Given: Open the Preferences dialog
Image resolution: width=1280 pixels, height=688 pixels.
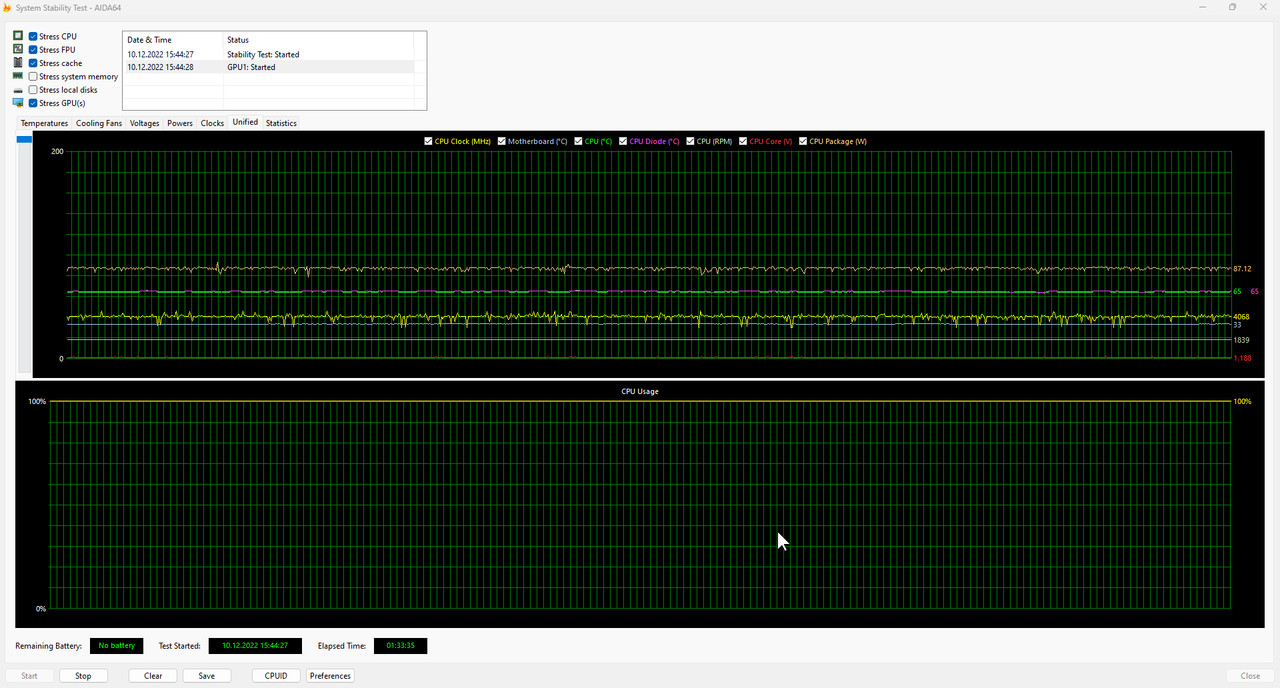Looking at the screenshot, I should (x=330, y=676).
